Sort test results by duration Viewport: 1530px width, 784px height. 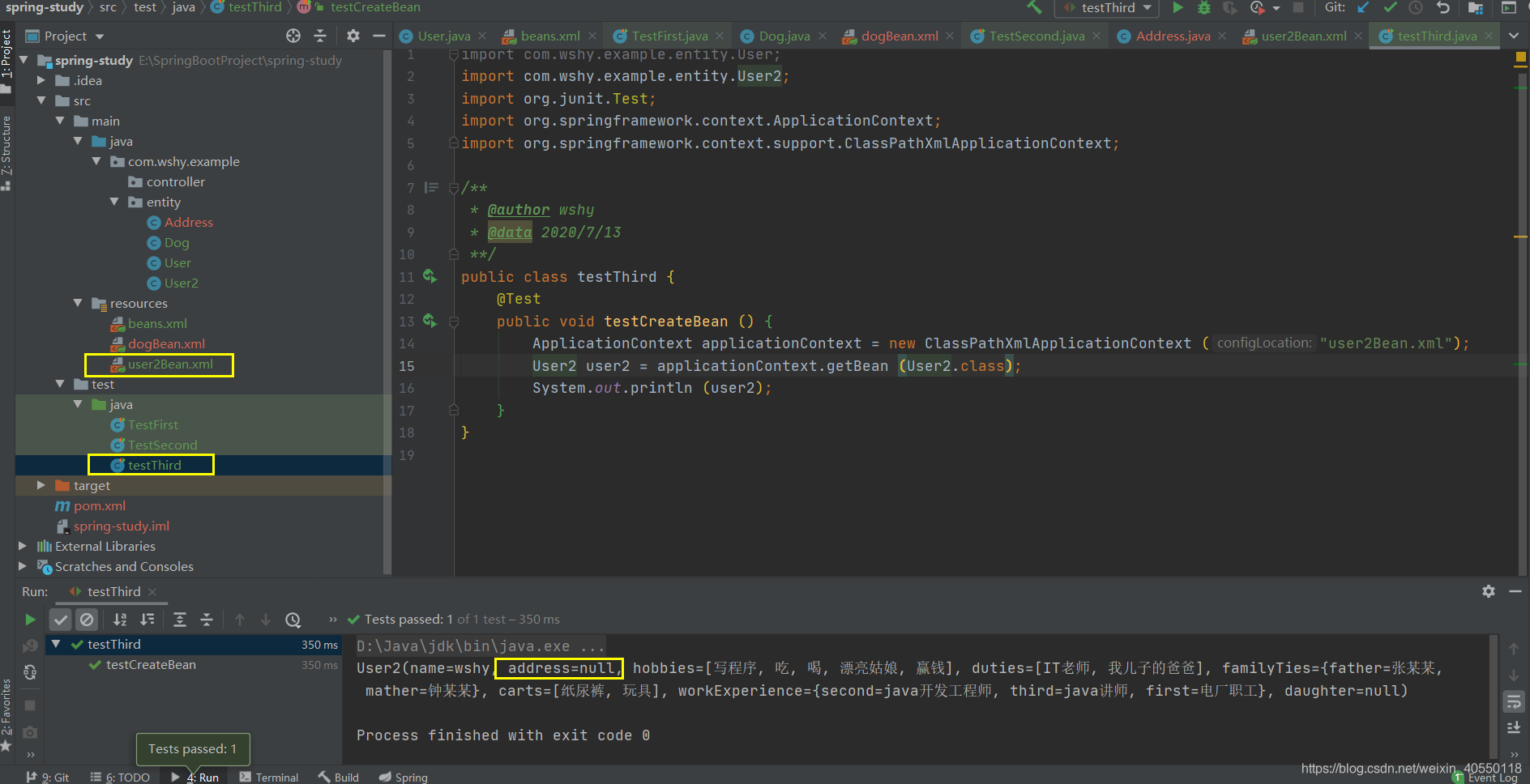coord(147,620)
